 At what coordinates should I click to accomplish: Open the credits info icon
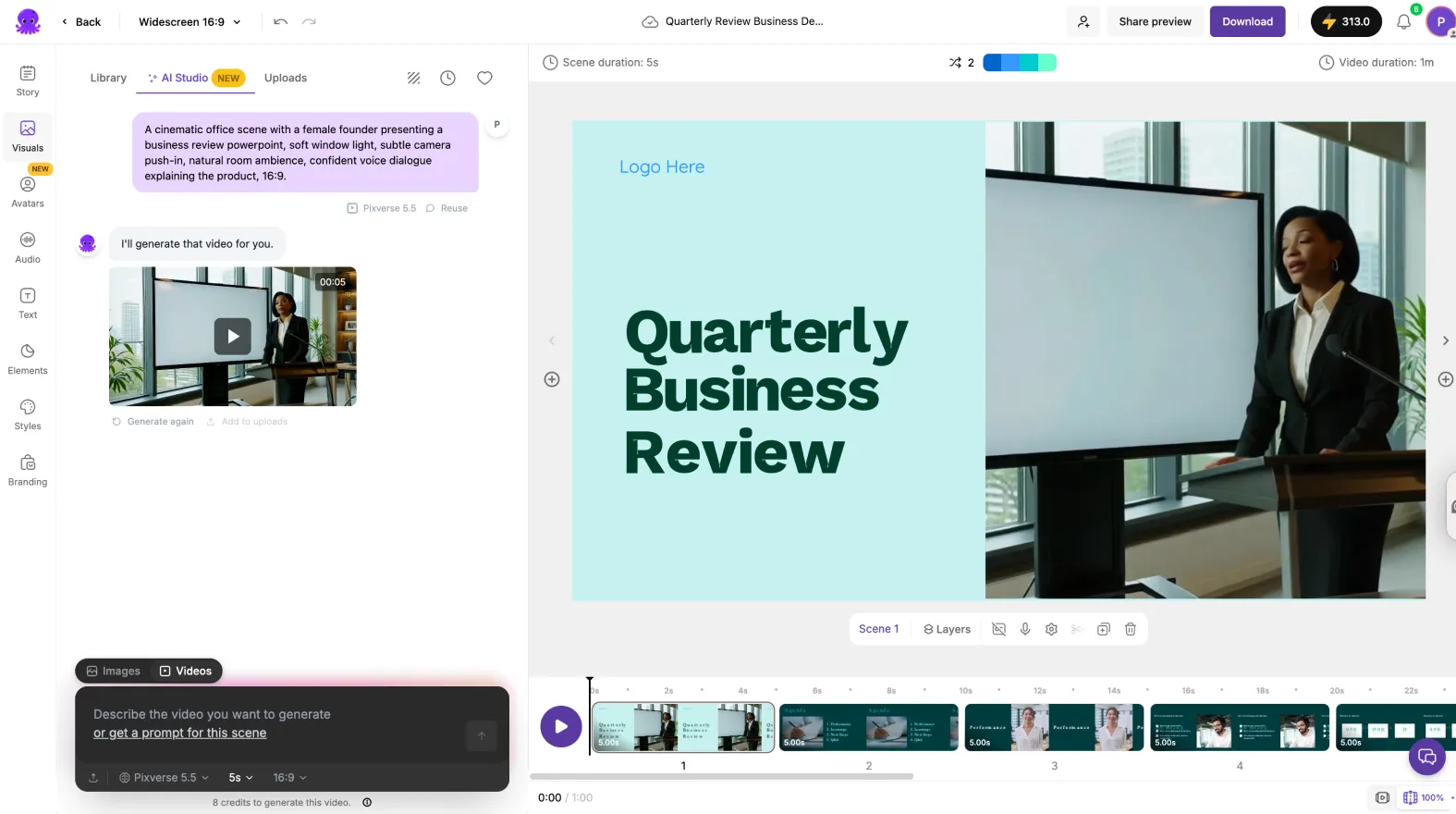[367, 802]
